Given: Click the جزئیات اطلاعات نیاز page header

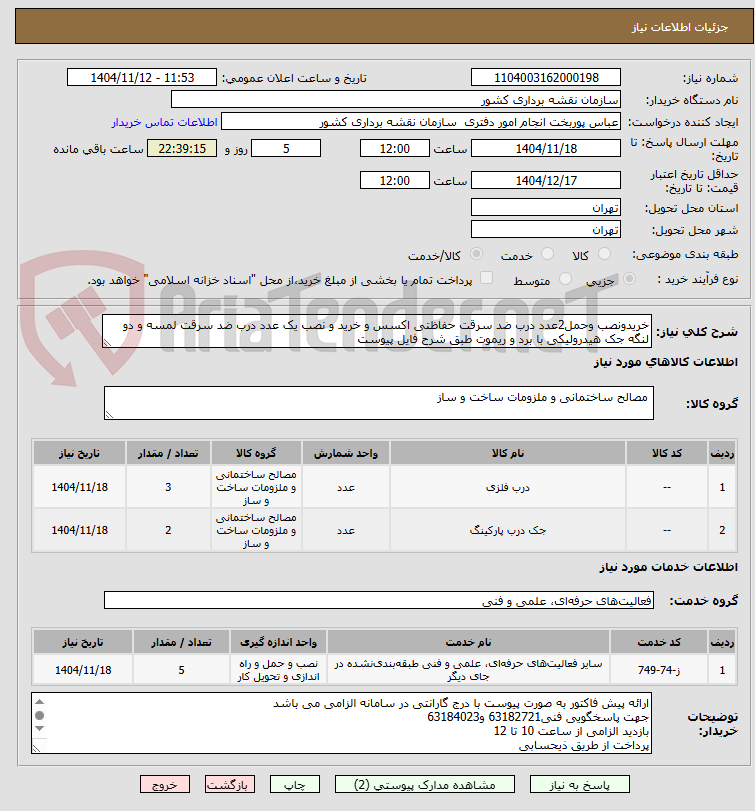Looking at the screenshot, I should pyautogui.click(x=384, y=27).
